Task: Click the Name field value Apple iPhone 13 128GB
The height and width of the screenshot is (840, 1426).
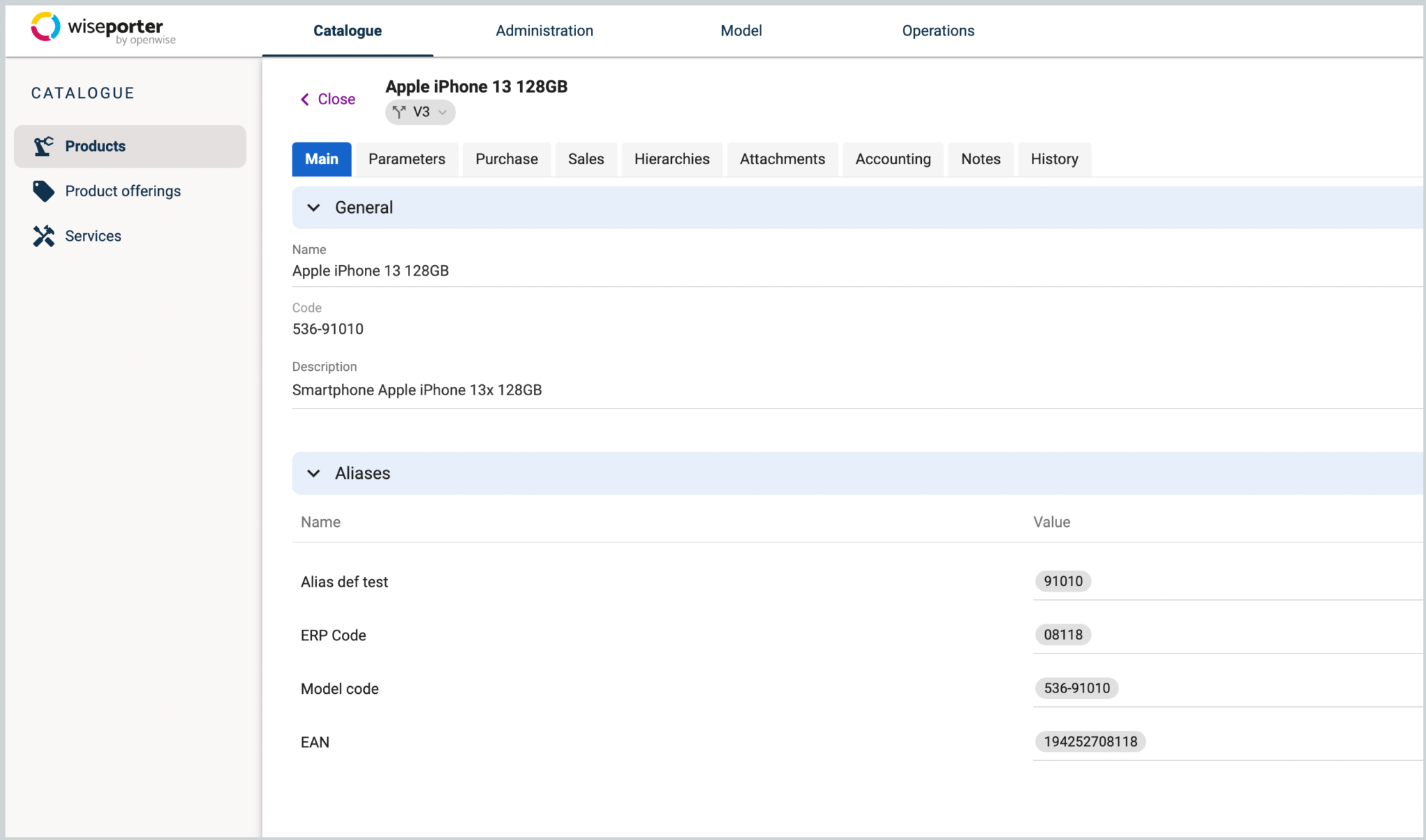Action: (x=370, y=271)
